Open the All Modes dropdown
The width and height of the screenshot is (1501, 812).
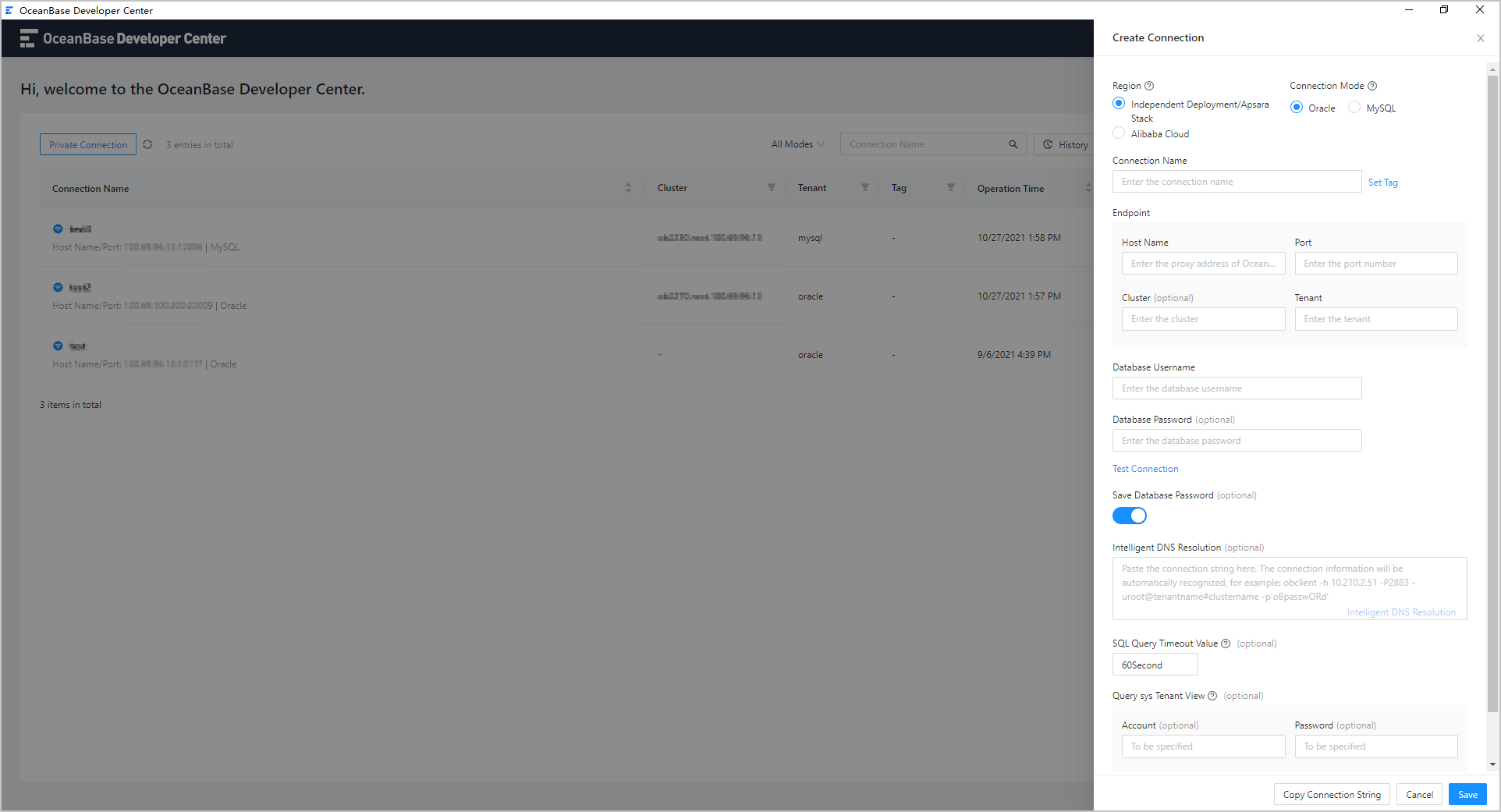click(797, 144)
